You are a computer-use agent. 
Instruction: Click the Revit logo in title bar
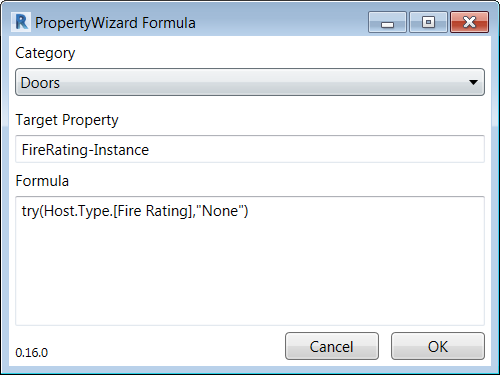point(21,22)
